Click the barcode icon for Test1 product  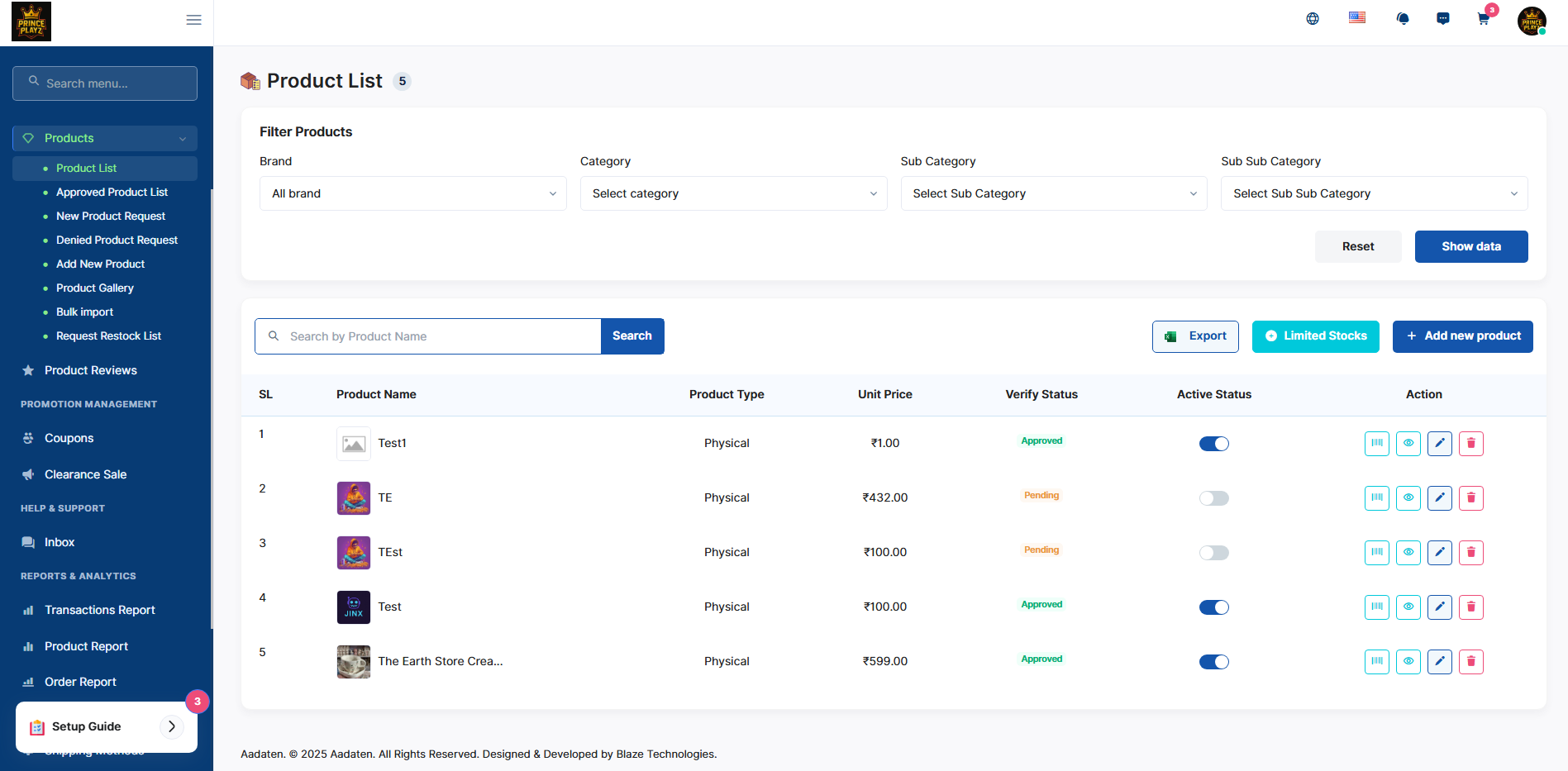point(1376,444)
